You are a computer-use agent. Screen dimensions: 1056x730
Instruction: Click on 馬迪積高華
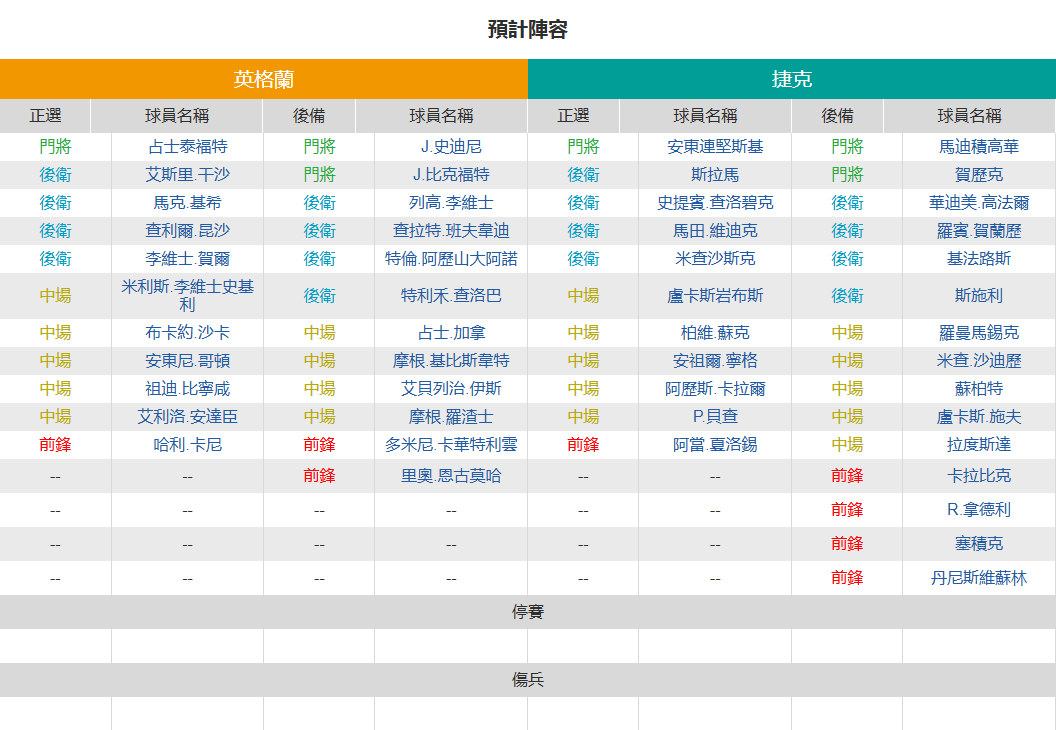979,147
